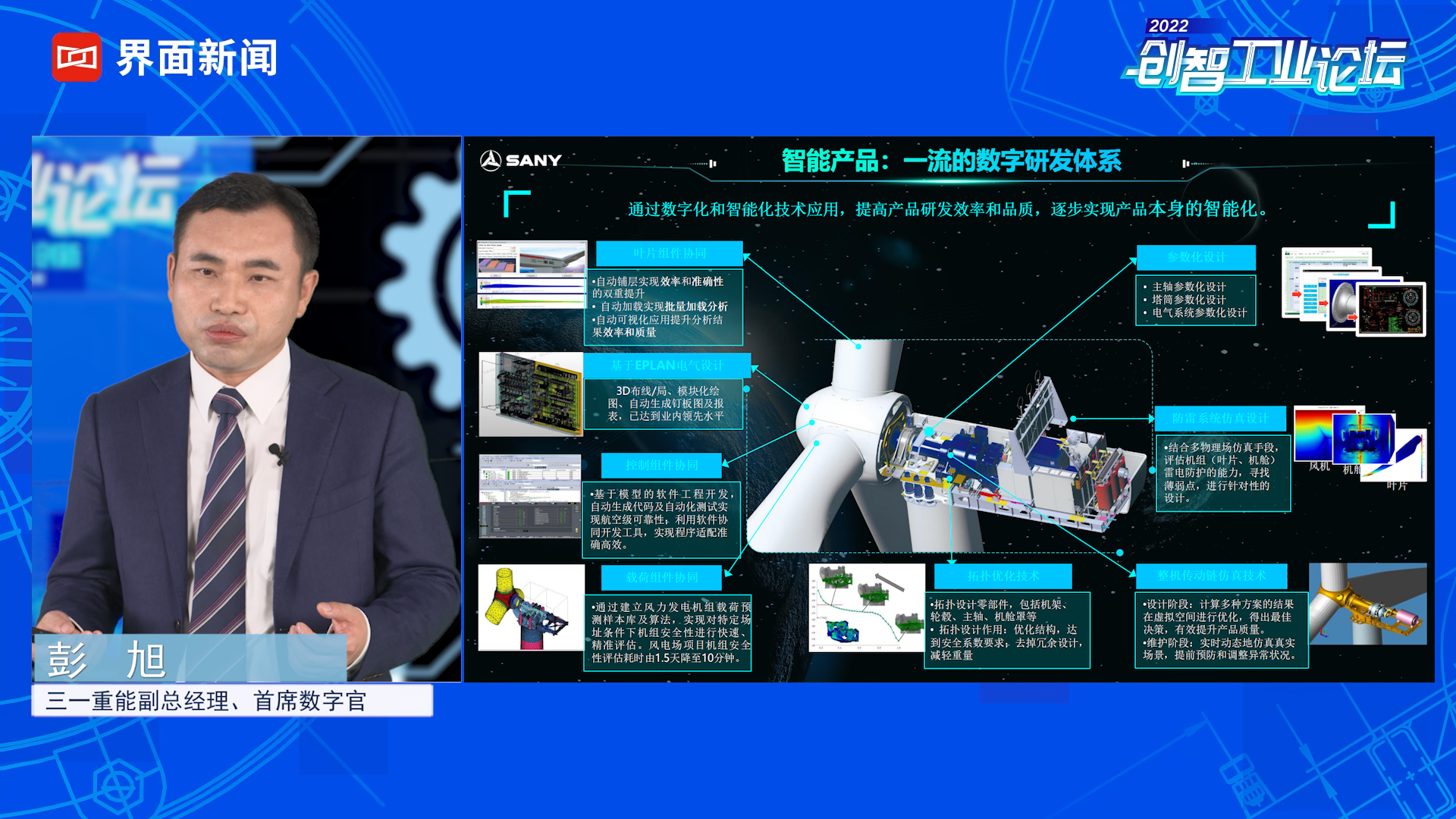Select the 基于EPLAN电气设计 header label
This screenshot has width=1456, height=819.
pyautogui.click(x=667, y=366)
